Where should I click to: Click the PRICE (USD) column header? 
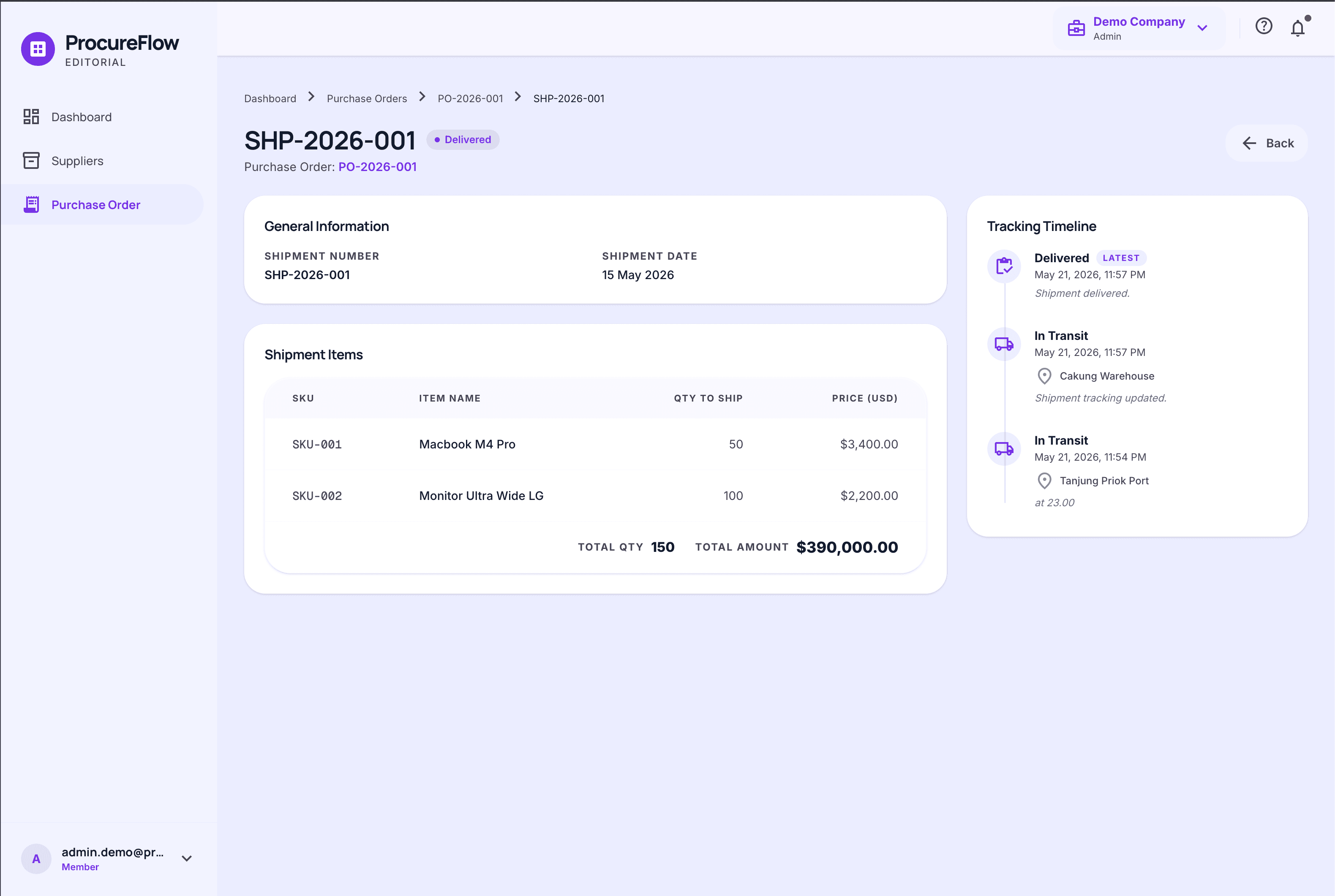864,398
